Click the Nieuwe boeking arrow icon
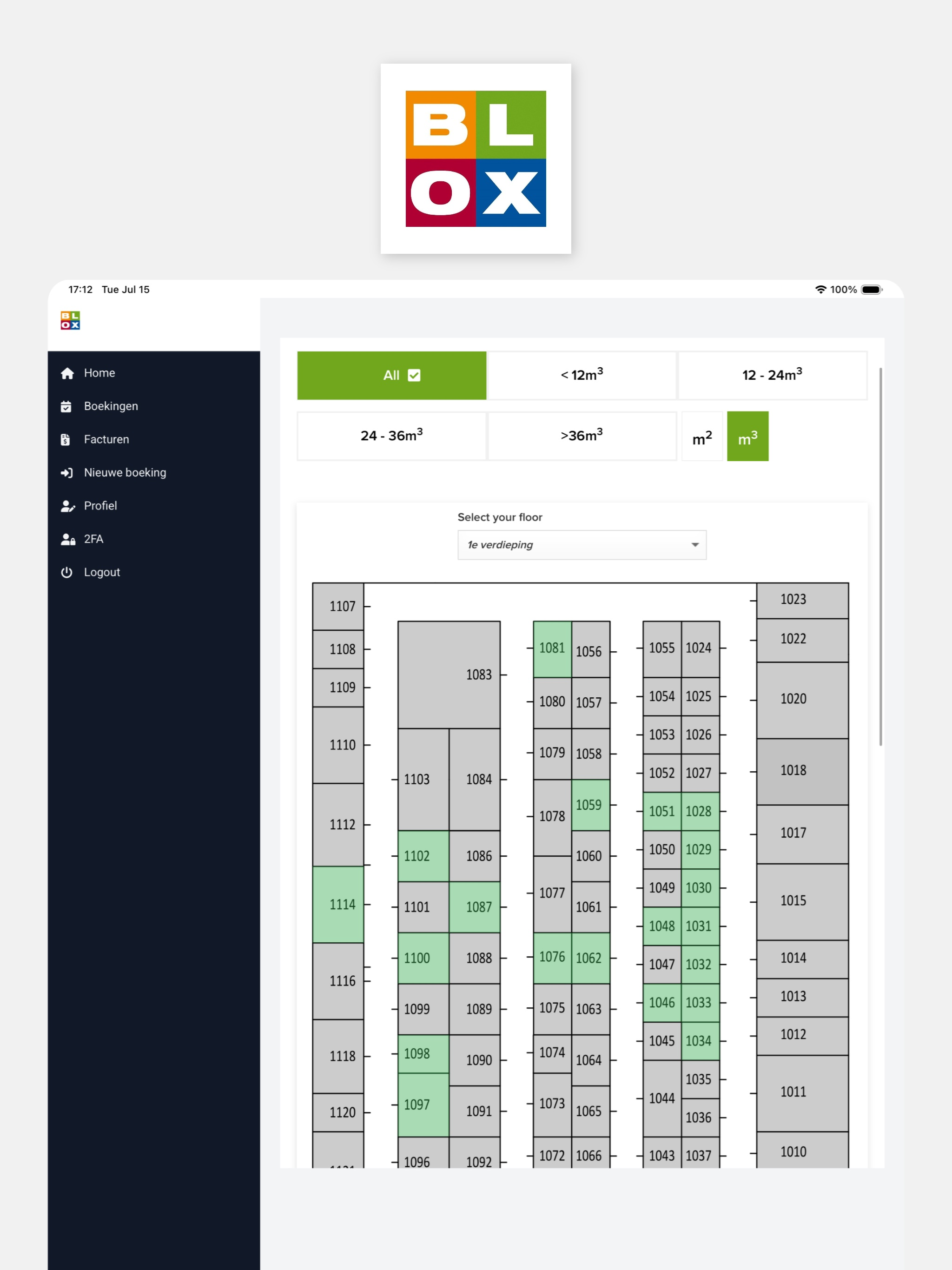Screen dimensions: 952x1270 coord(66,473)
